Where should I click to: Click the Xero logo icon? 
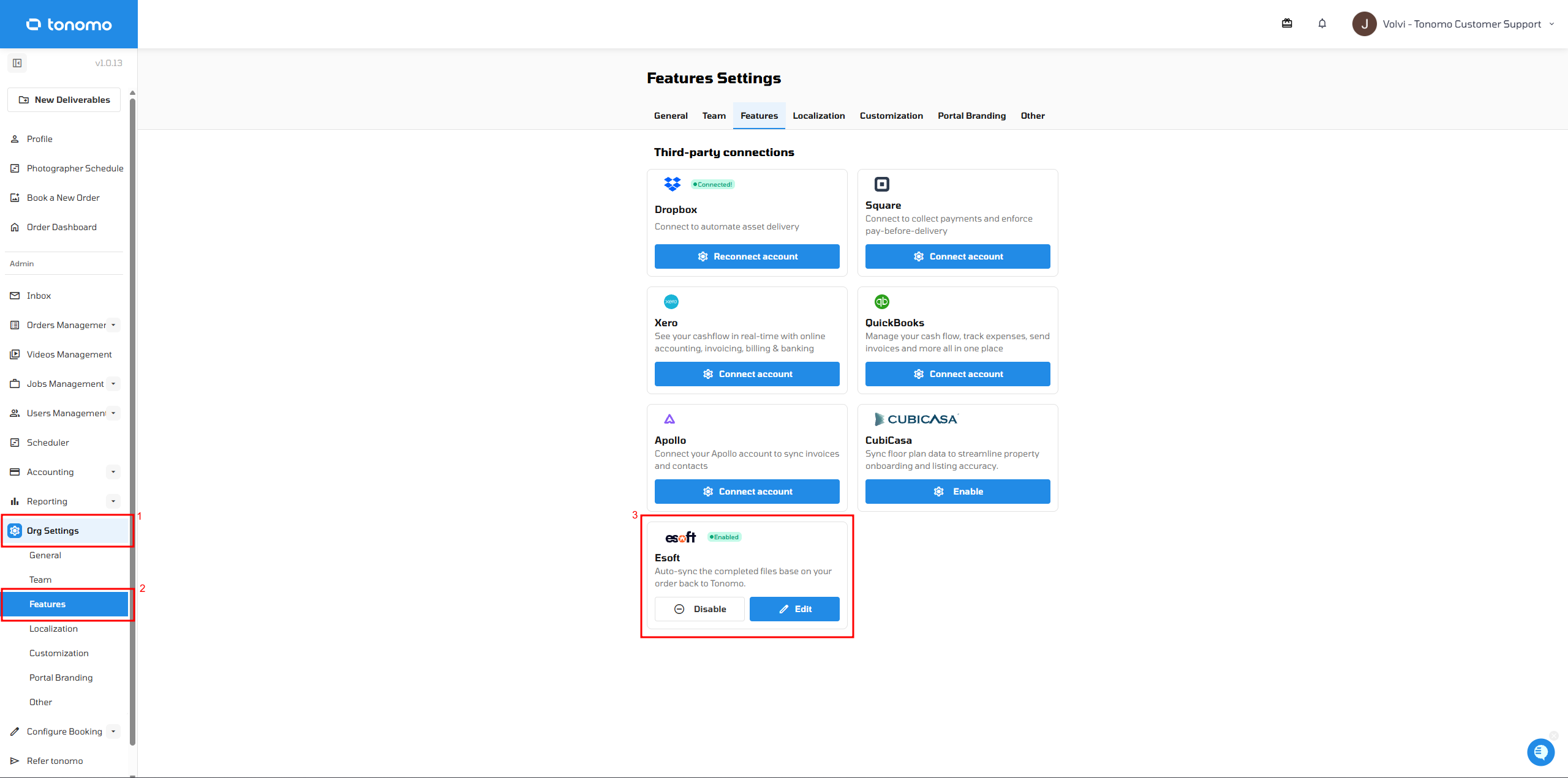click(x=671, y=301)
